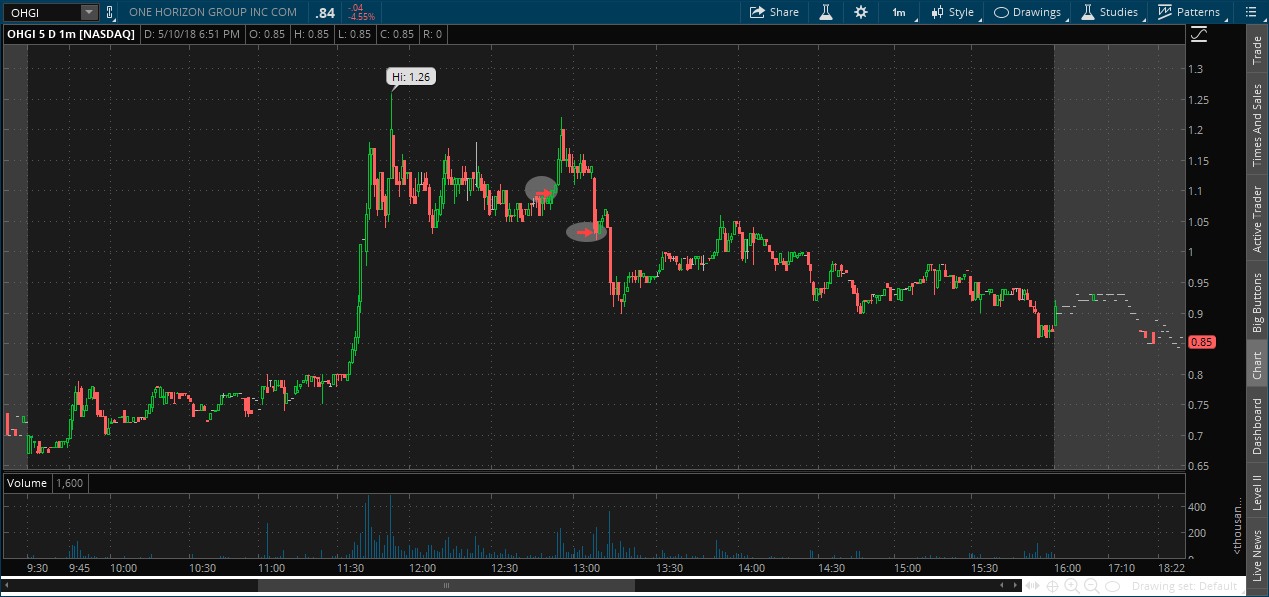Screen dimensions: 1269x597
Task: Change the 1m timeframe aggregation
Action: point(898,12)
